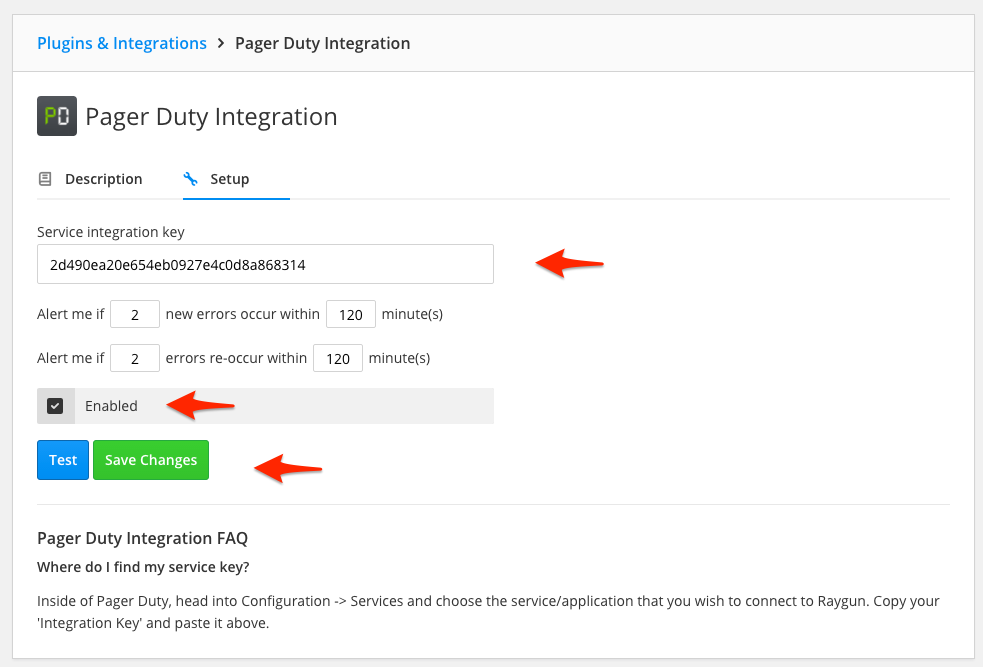Image resolution: width=983 pixels, height=667 pixels.
Task: Switch to the Description tab
Action: click(103, 179)
